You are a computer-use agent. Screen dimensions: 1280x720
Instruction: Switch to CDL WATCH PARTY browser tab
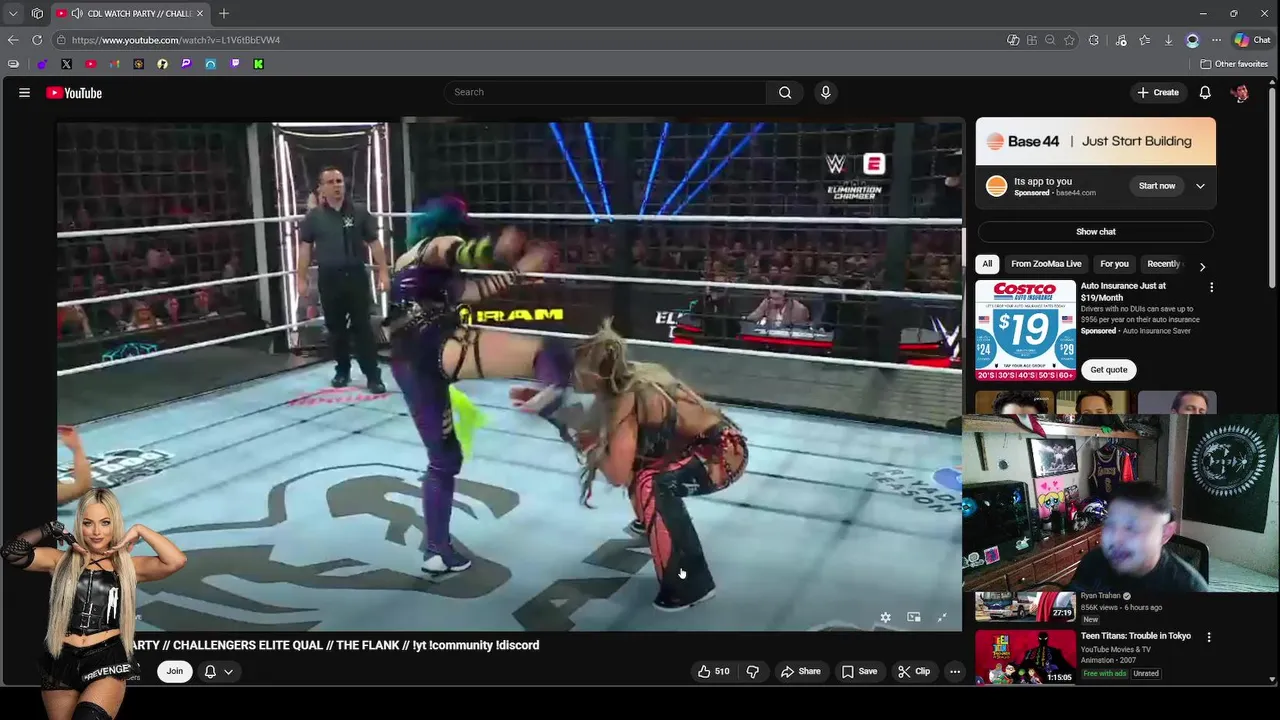coord(131,13)
